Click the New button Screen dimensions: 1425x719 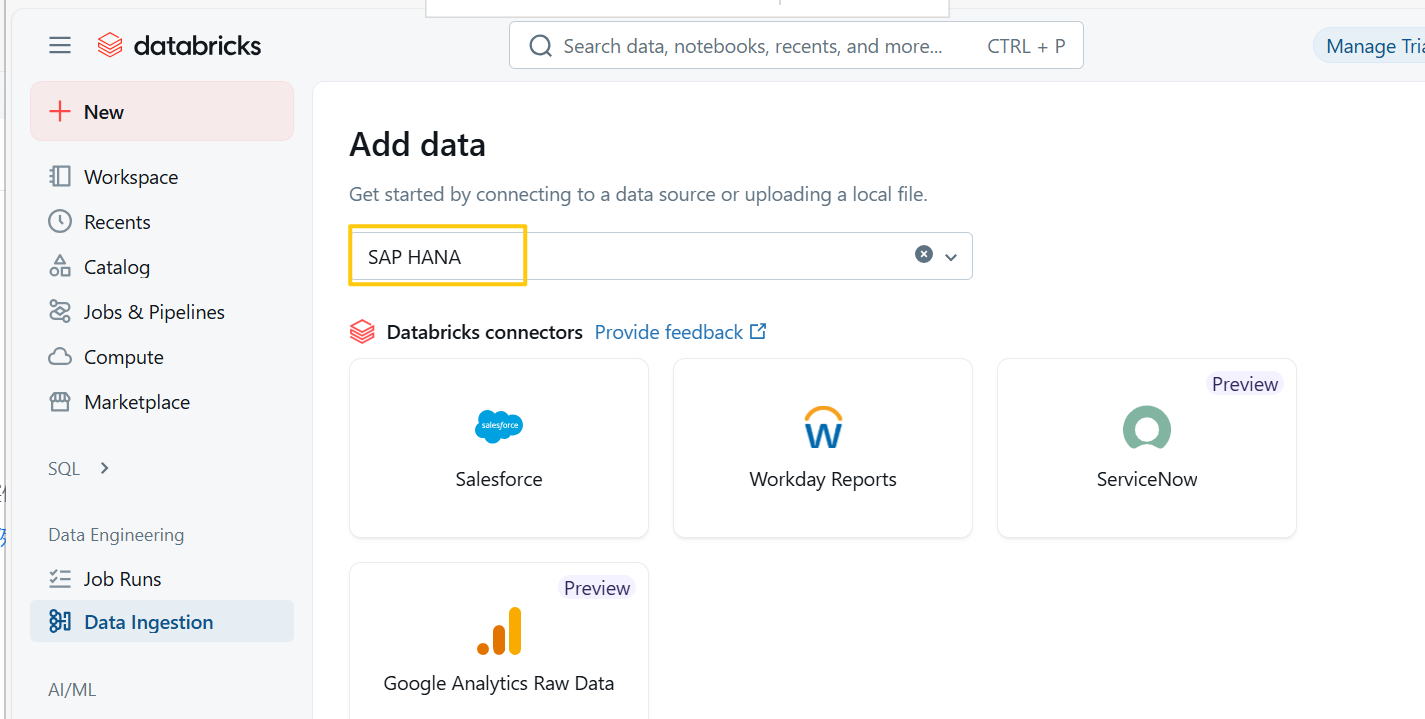[x=162, y=111]
